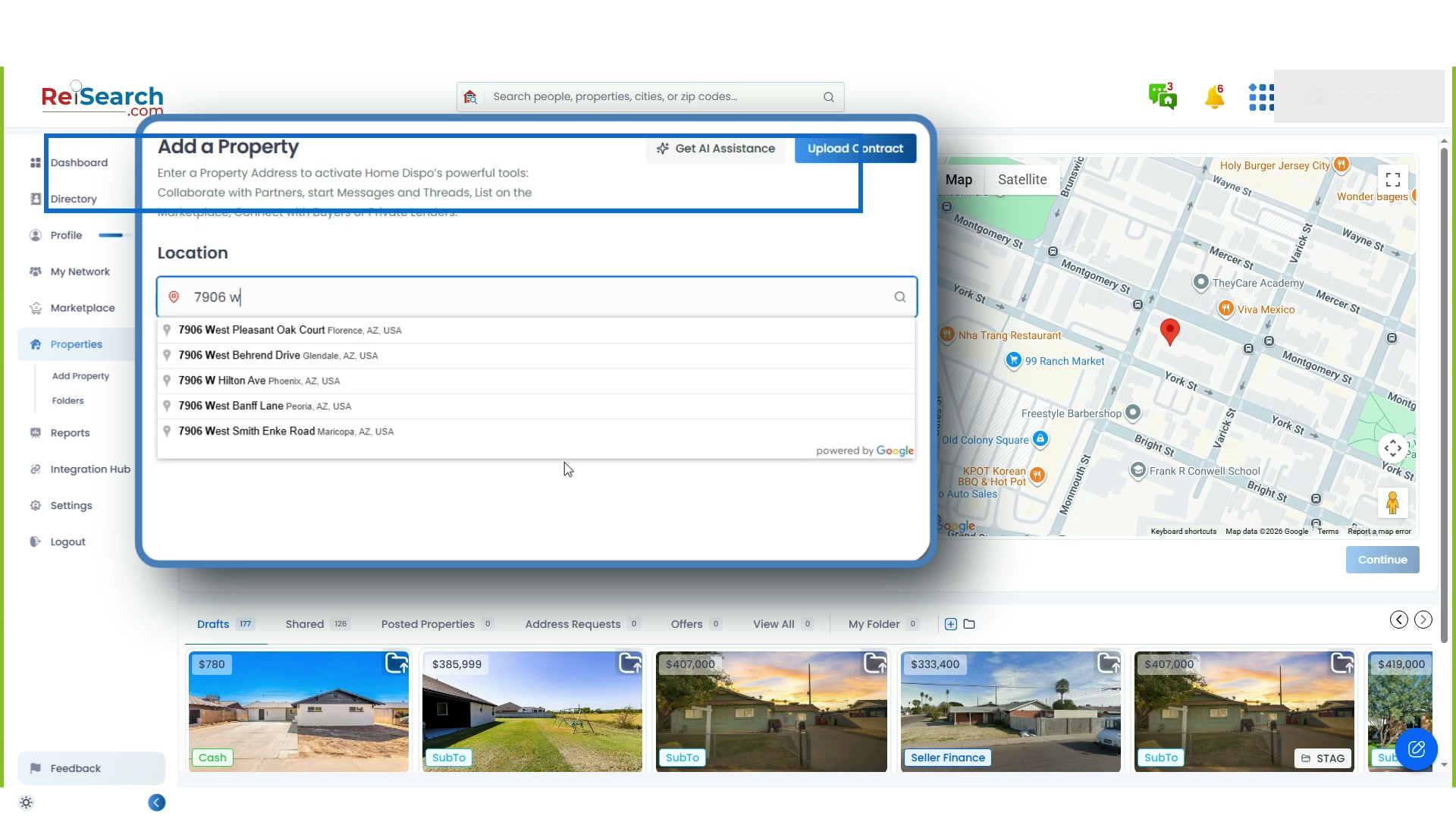
Task: Open Marketplace in the sidebar
Action: 83,308
